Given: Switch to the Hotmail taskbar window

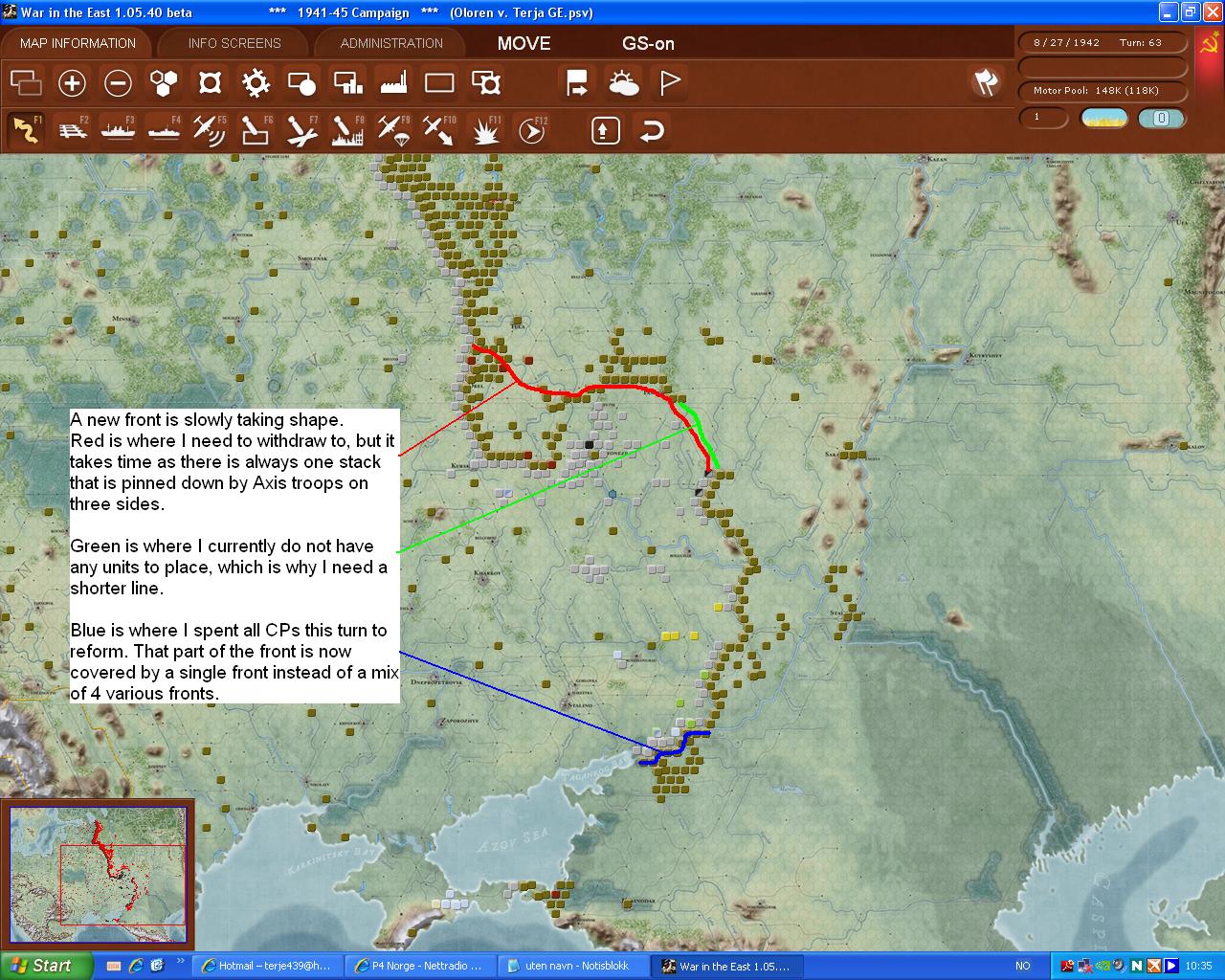Looking at the screenshot, I should pos(266,966).
